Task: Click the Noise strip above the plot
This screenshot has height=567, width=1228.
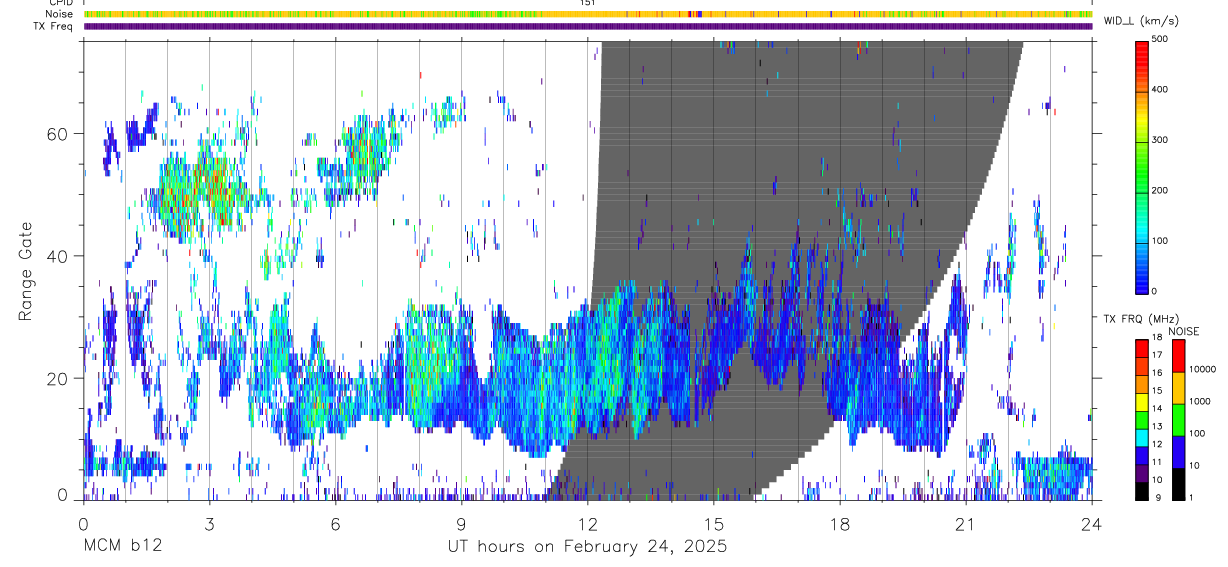Action: (588, 14)
